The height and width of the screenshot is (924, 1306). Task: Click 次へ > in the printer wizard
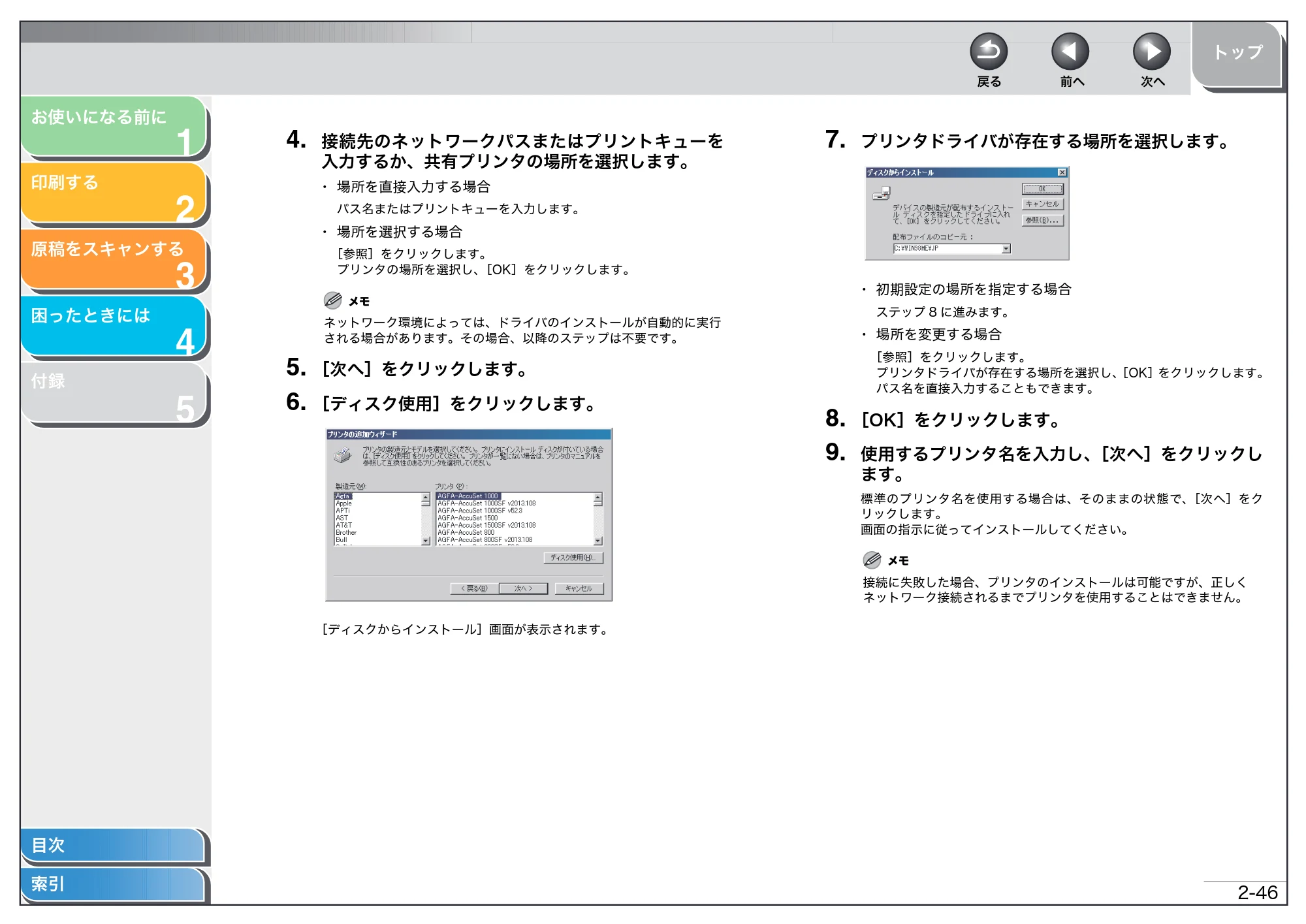pyautogui.click(x=523, y=588)
